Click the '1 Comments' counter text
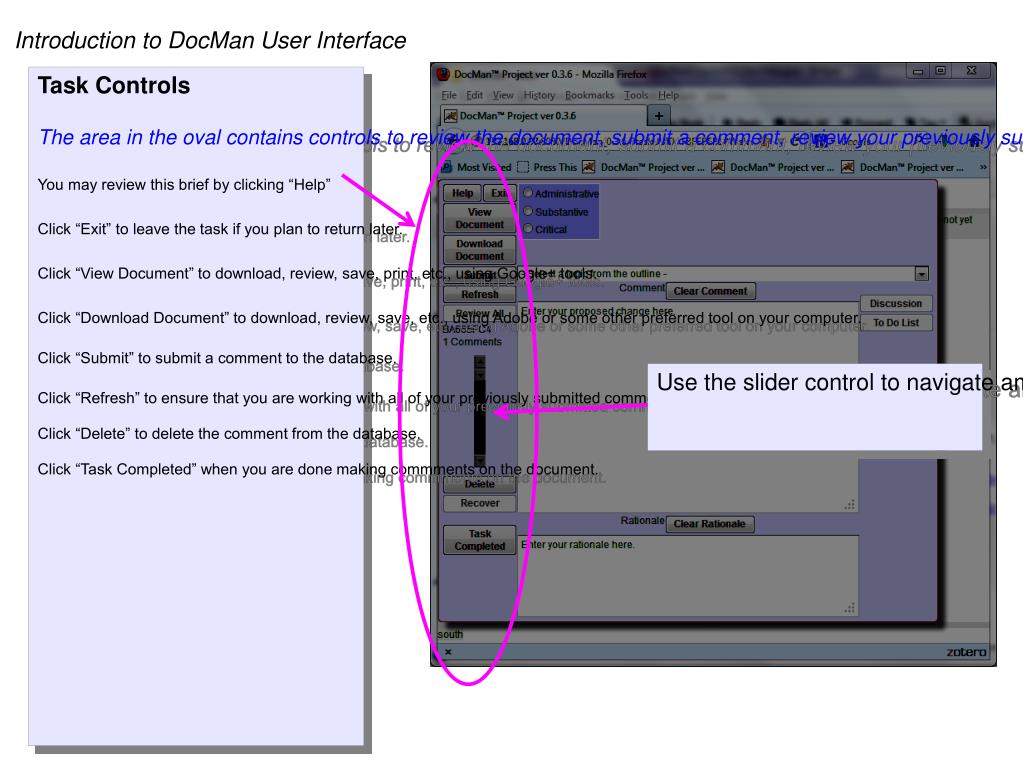The height and width of the screenshot is (767, 1023). click(x=472, y=342)
